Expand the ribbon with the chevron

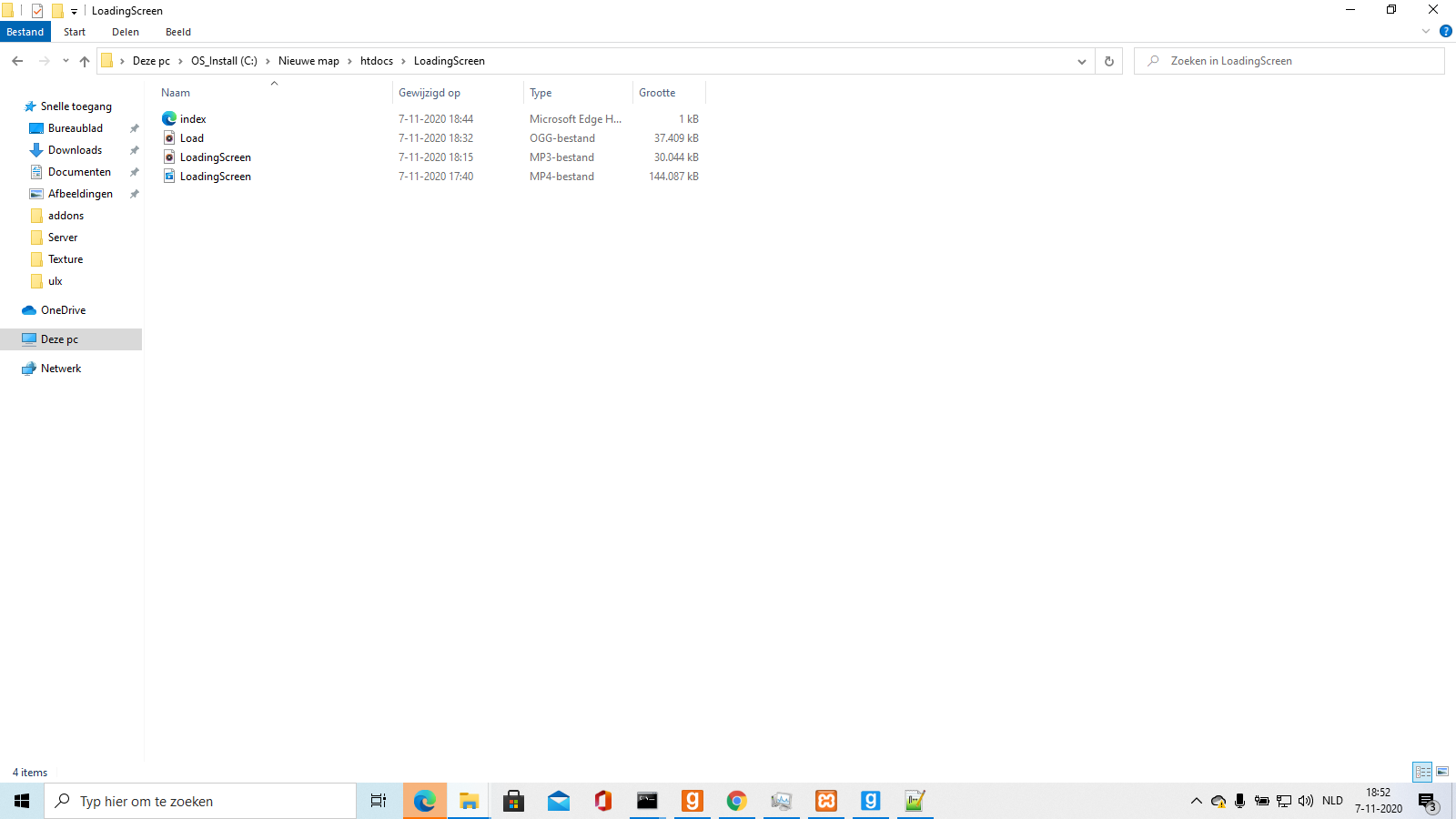pos(1426,31)
